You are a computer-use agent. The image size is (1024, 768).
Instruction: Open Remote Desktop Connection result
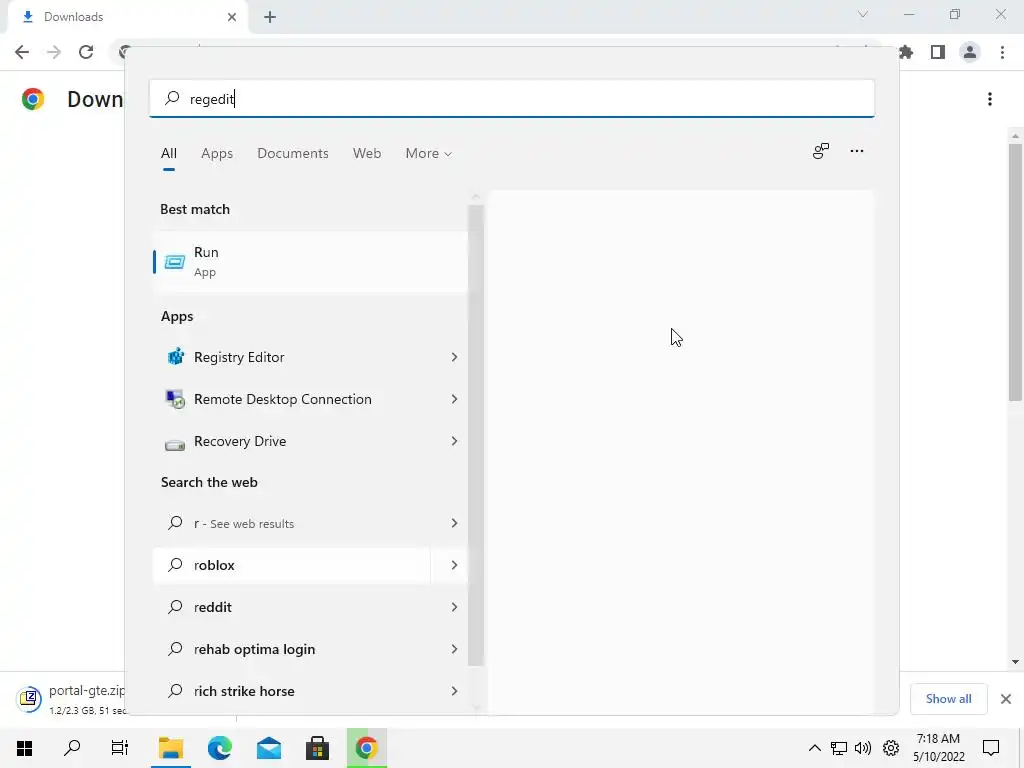click(x=291, y=399)
